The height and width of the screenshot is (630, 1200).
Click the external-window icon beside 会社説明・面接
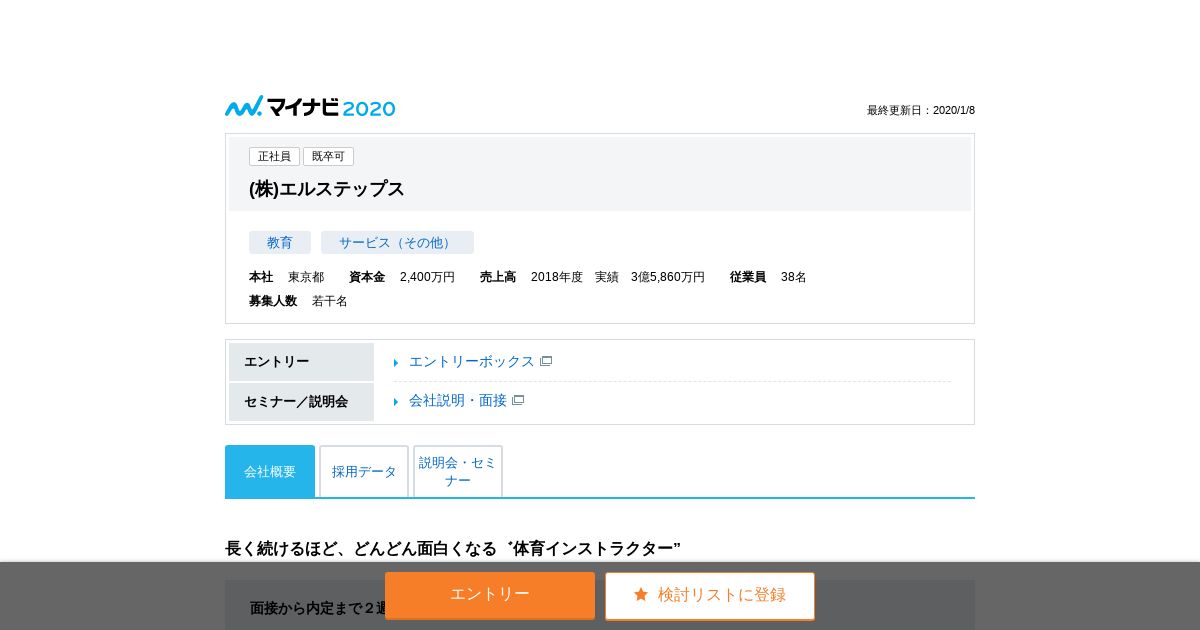point(518,400)
